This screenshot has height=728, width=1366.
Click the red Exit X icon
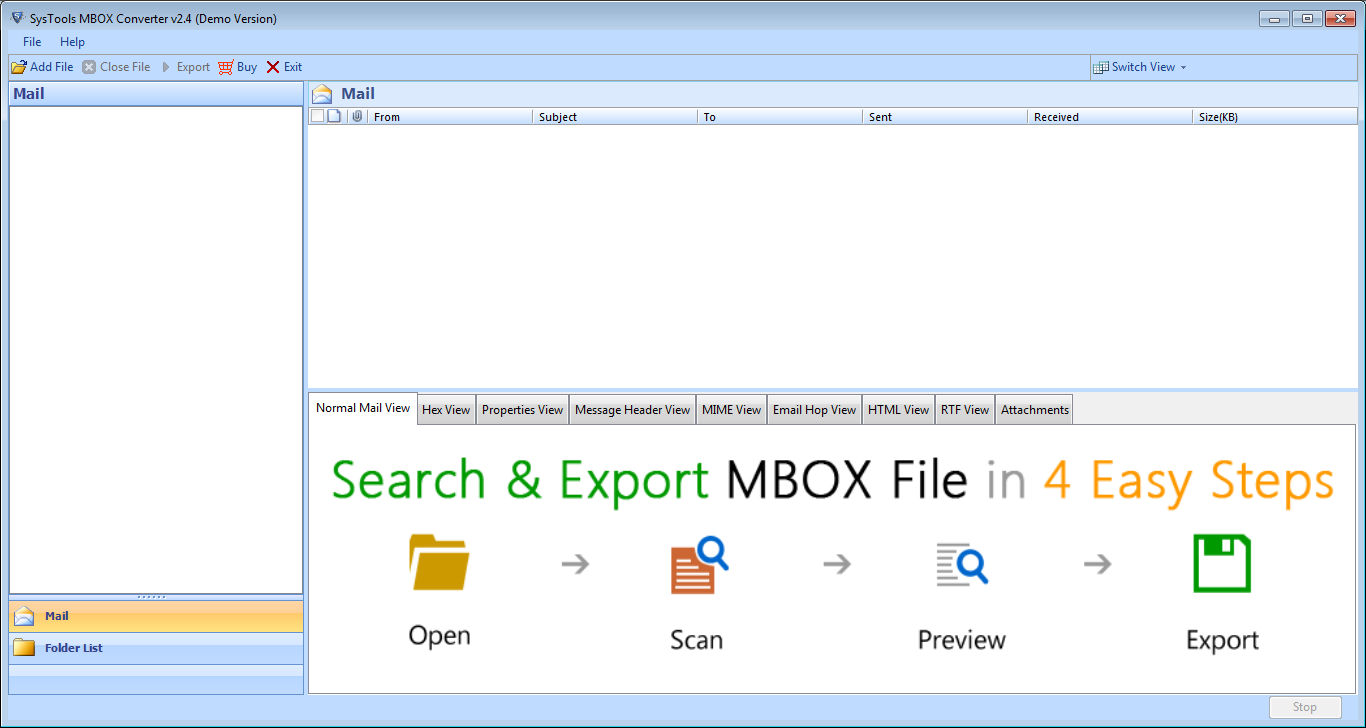point(272,67)
